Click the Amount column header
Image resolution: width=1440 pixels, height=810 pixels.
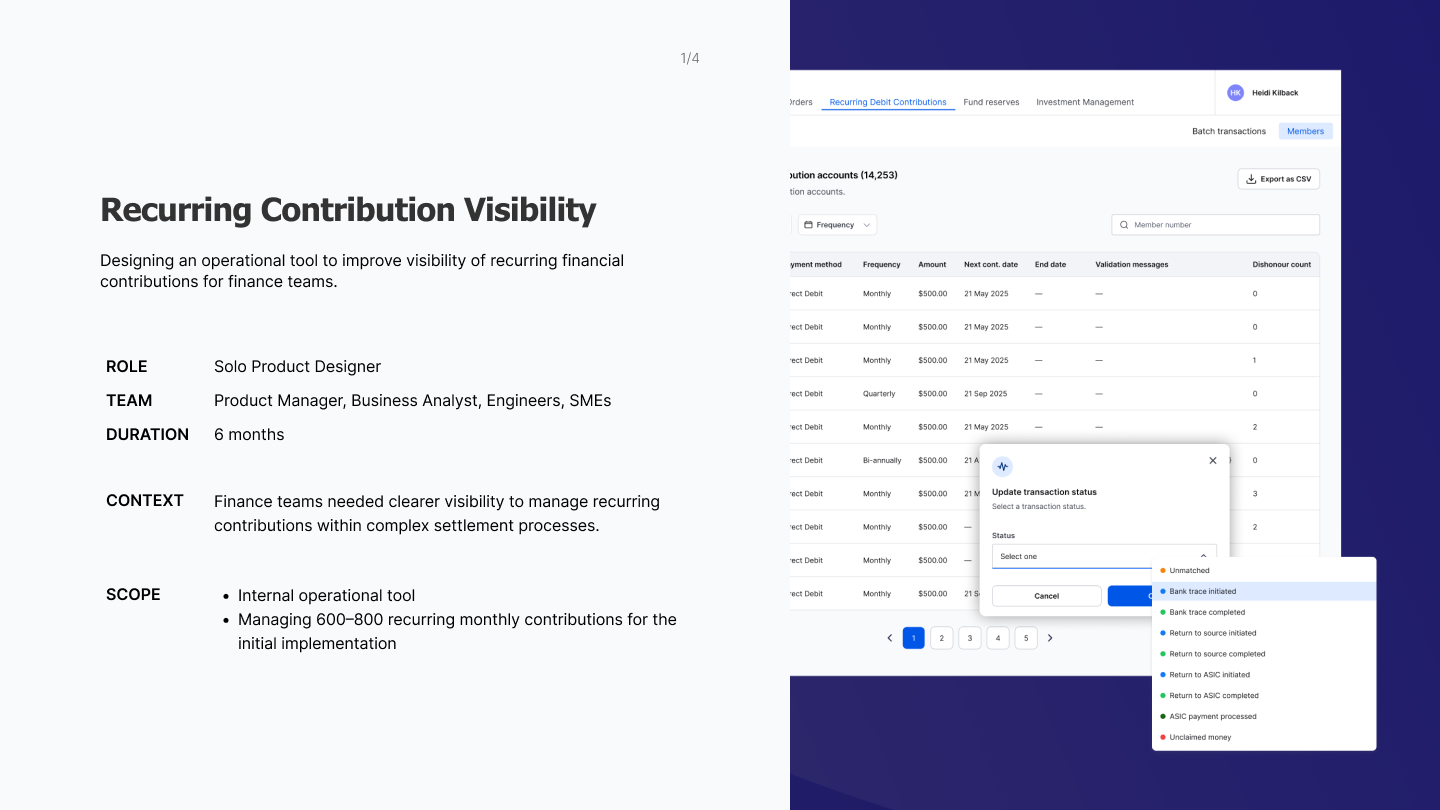[932, 265]
